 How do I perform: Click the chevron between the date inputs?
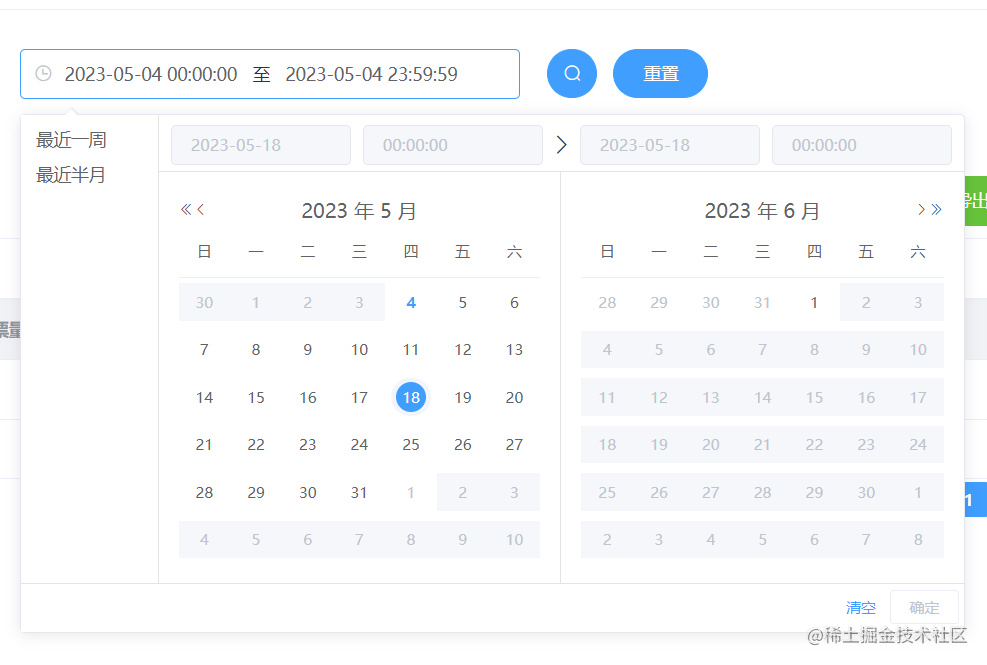[562, 144]
